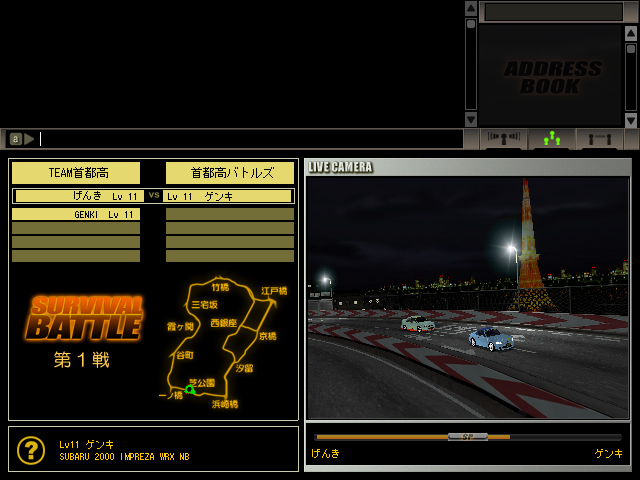Select the right connection link icon

click(x=601, y=139)
